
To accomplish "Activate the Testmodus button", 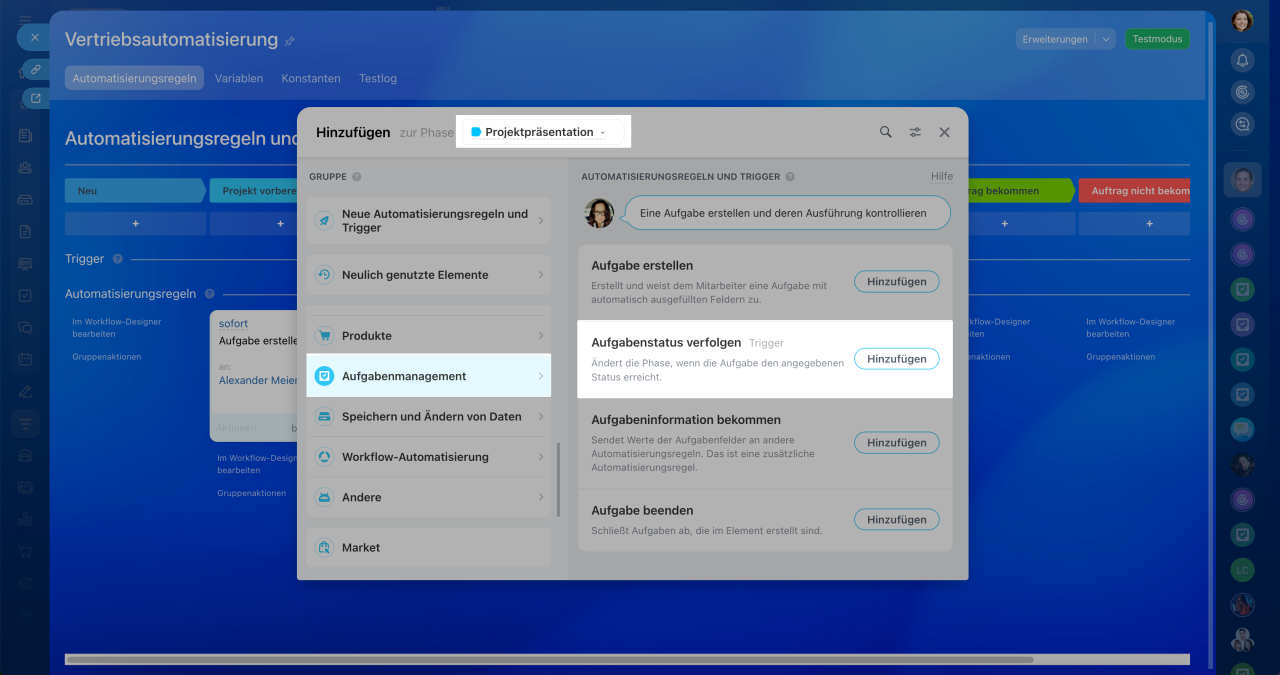I will [1157, 39].
